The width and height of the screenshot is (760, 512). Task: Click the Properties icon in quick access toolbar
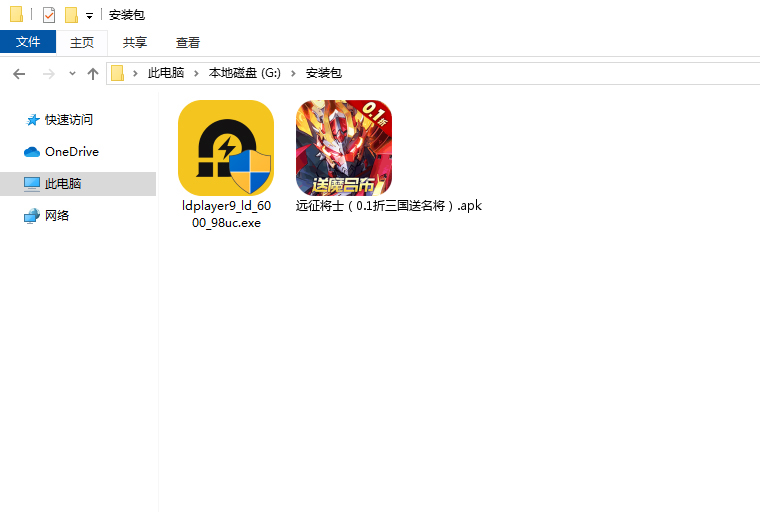coord(49,15)
